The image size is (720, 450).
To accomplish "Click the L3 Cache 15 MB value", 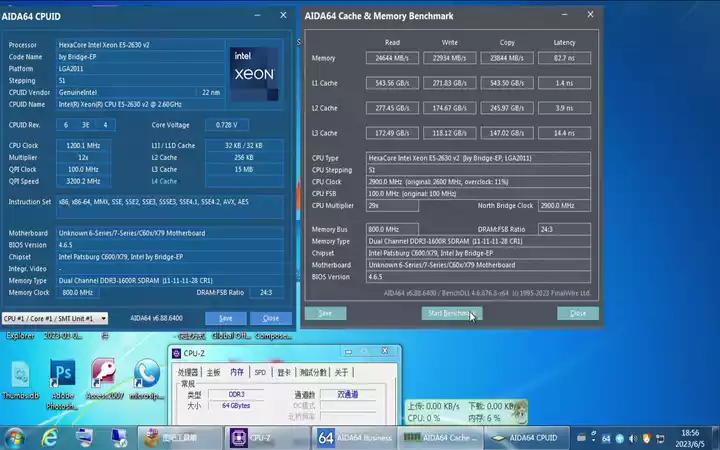I will (244, 169).
